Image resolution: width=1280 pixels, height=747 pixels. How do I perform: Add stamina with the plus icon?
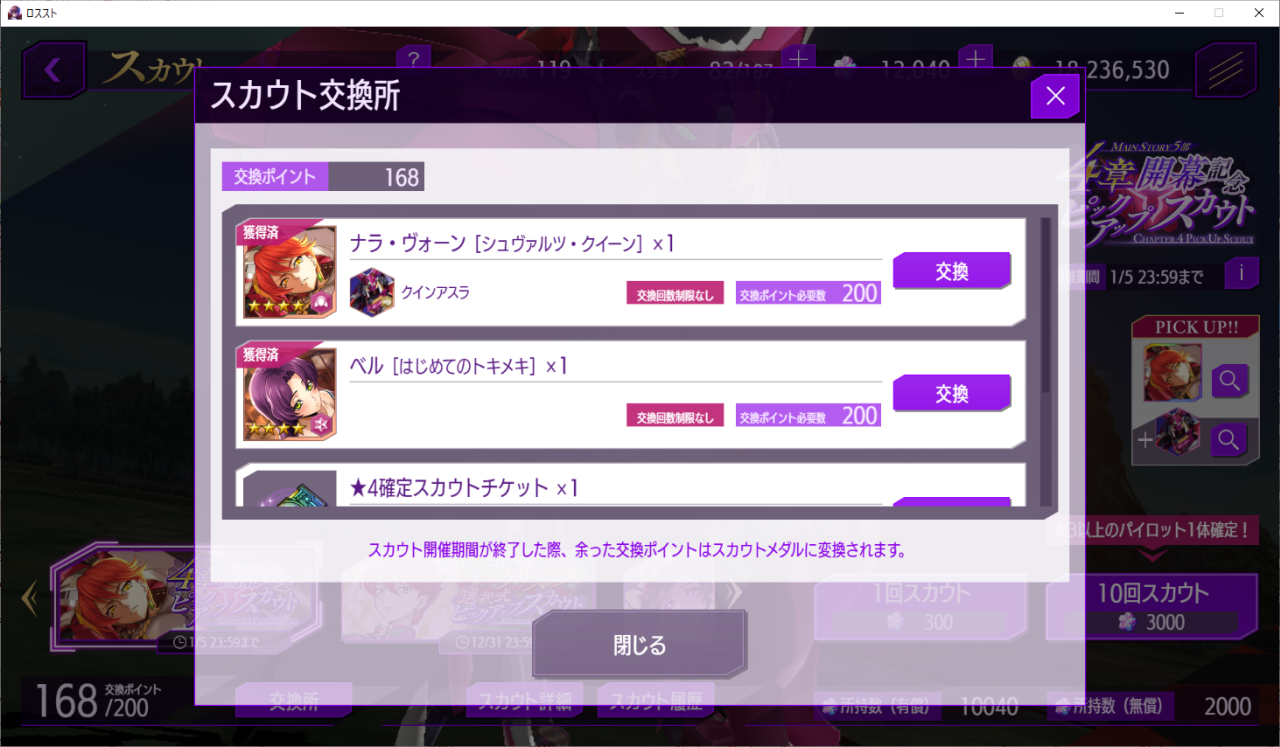coord(799,60)
